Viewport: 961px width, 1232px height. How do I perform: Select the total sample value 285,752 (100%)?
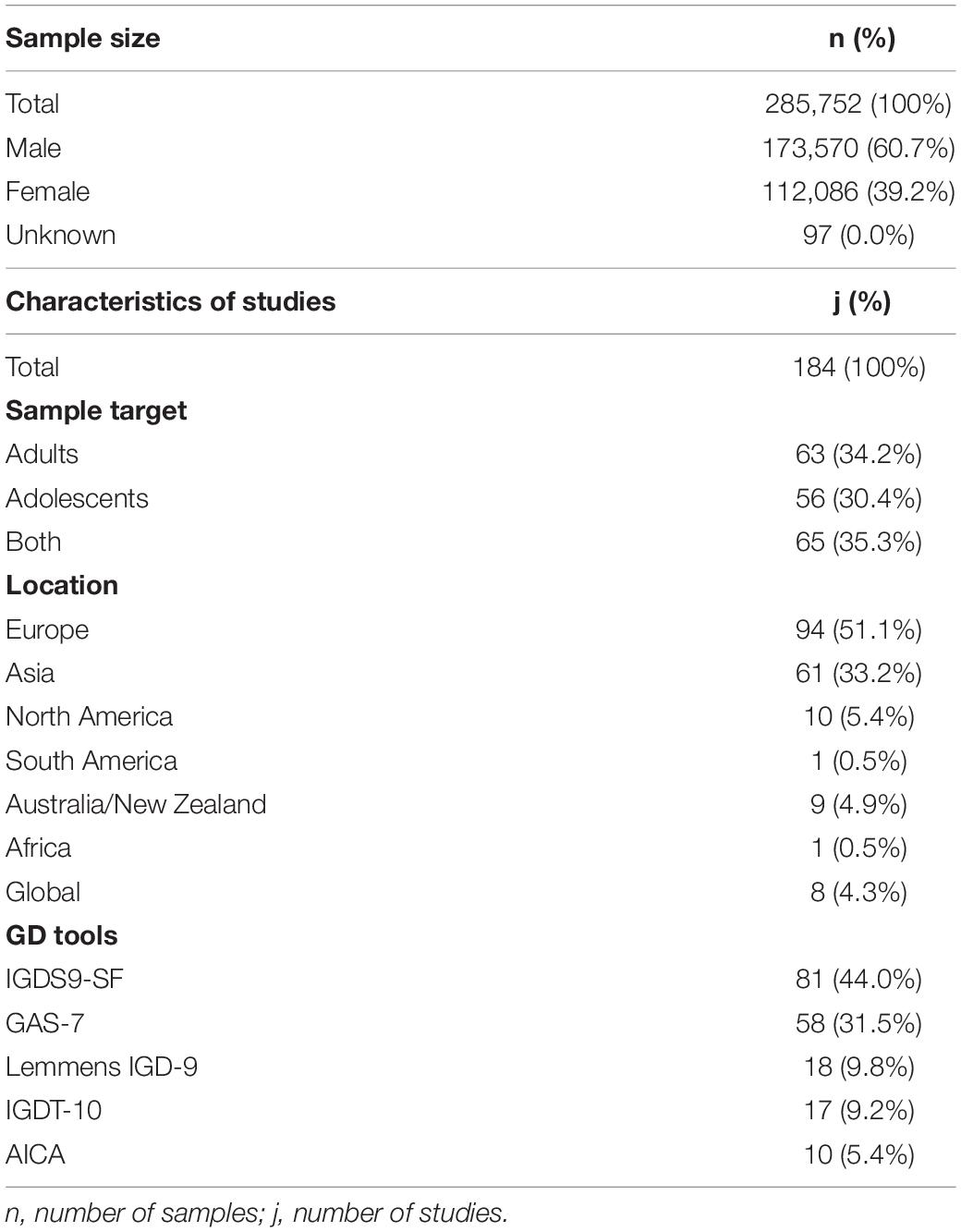pyautogui.click(x=858, y=104)
